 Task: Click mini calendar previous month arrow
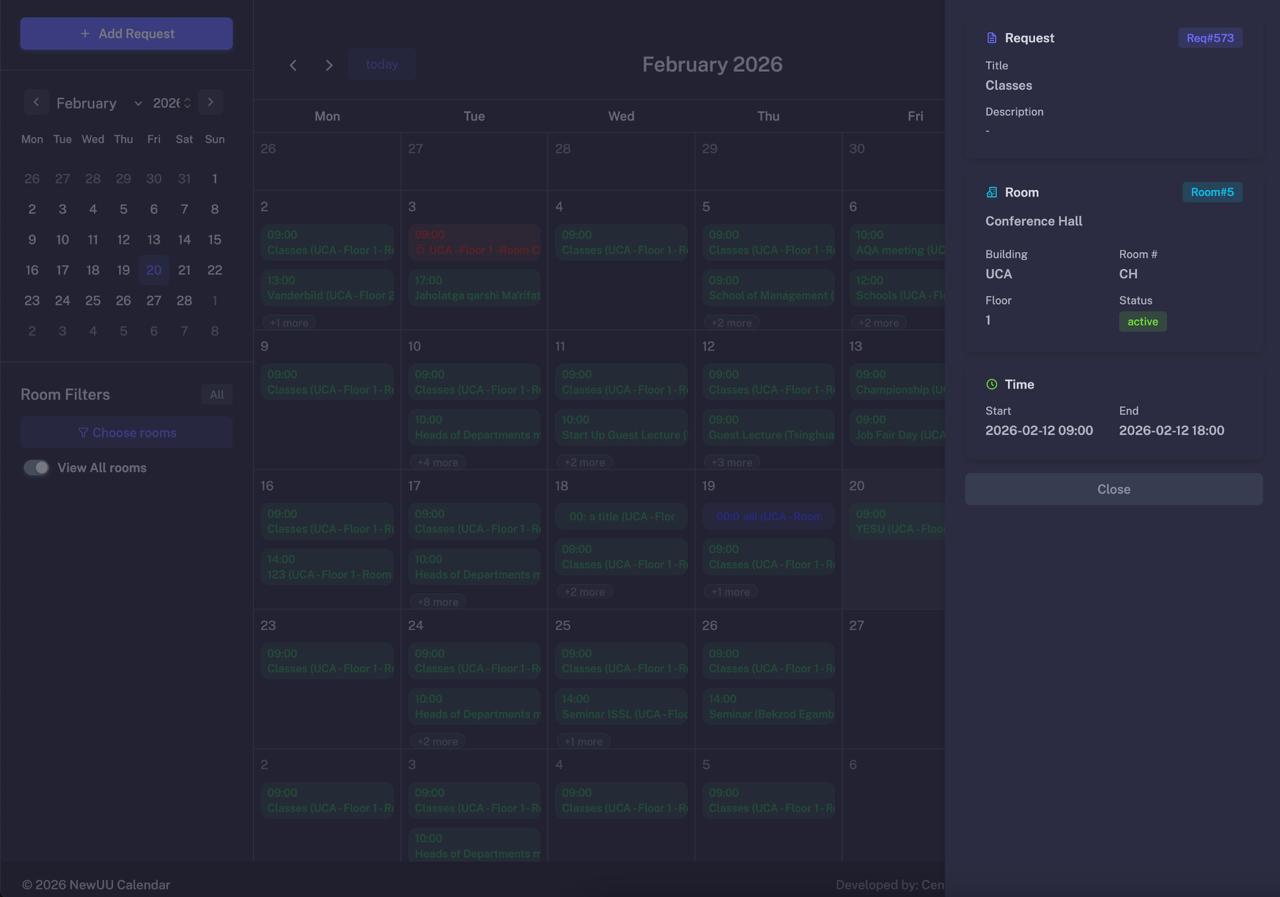pyautogui.click(x=36, y=102)
